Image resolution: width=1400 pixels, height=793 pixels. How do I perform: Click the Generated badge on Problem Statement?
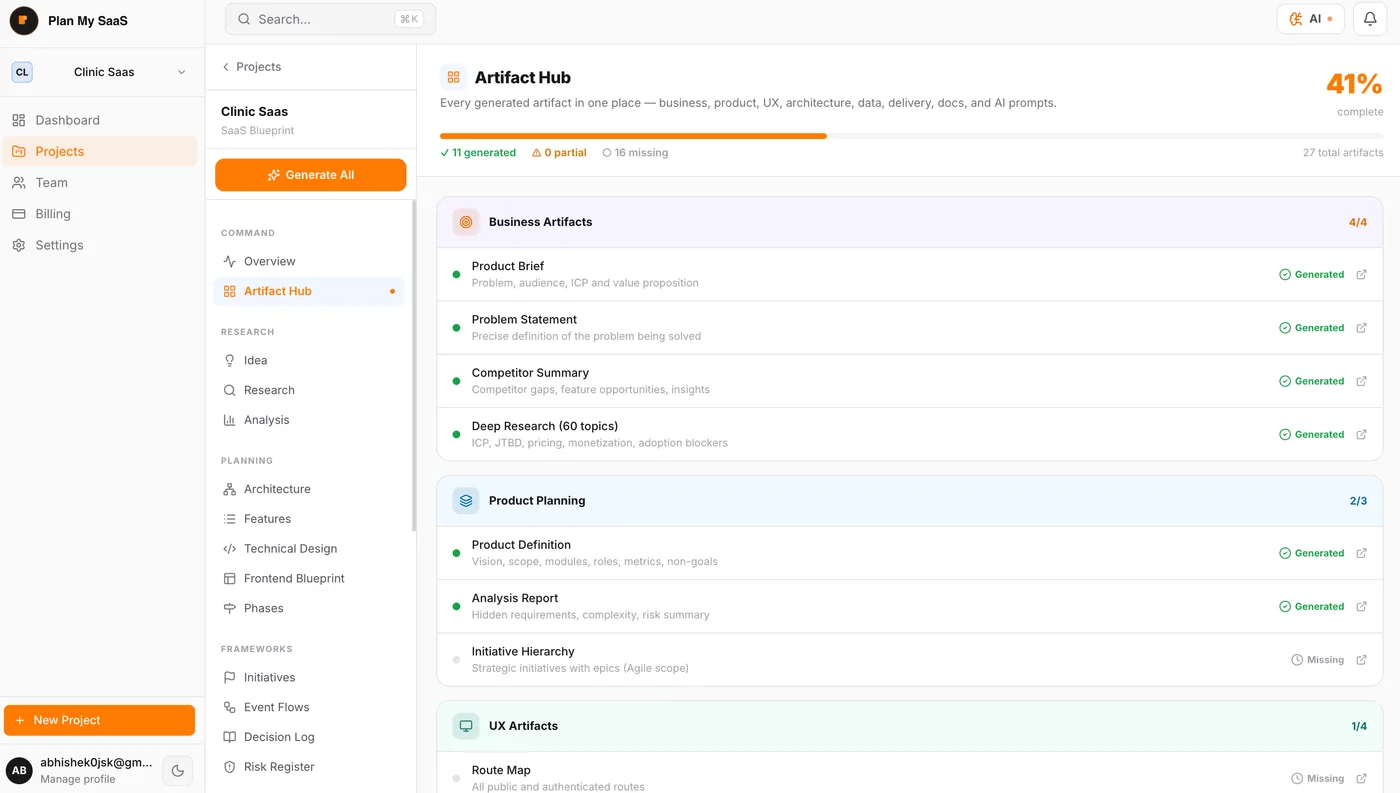tap(1312, 327)
